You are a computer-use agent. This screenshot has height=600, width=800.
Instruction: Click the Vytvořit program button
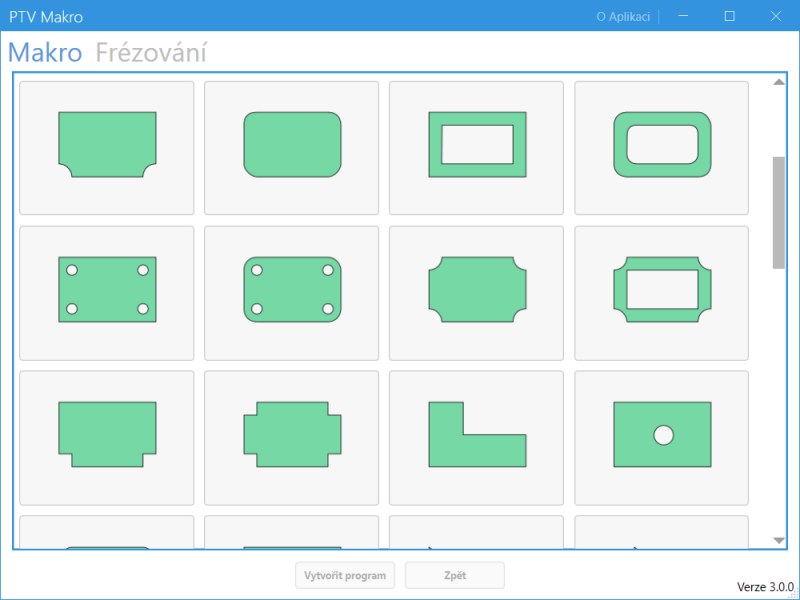tap(345, 576)
